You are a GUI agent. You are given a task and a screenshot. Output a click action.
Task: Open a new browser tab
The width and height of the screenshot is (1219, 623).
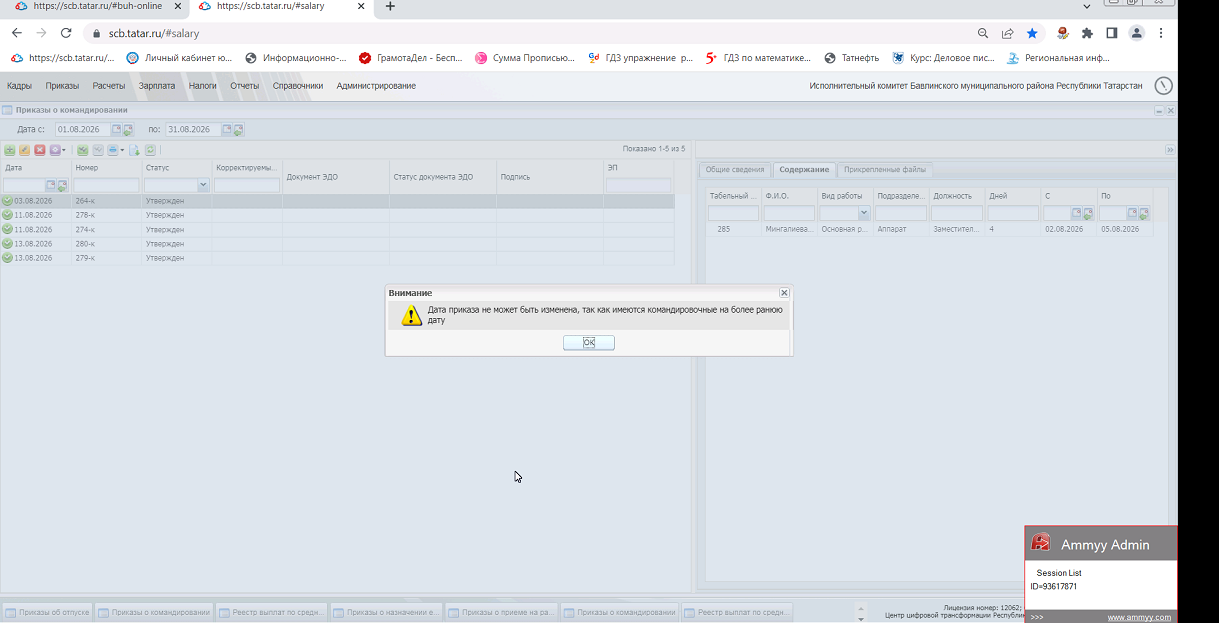click(x=390, y=6)
